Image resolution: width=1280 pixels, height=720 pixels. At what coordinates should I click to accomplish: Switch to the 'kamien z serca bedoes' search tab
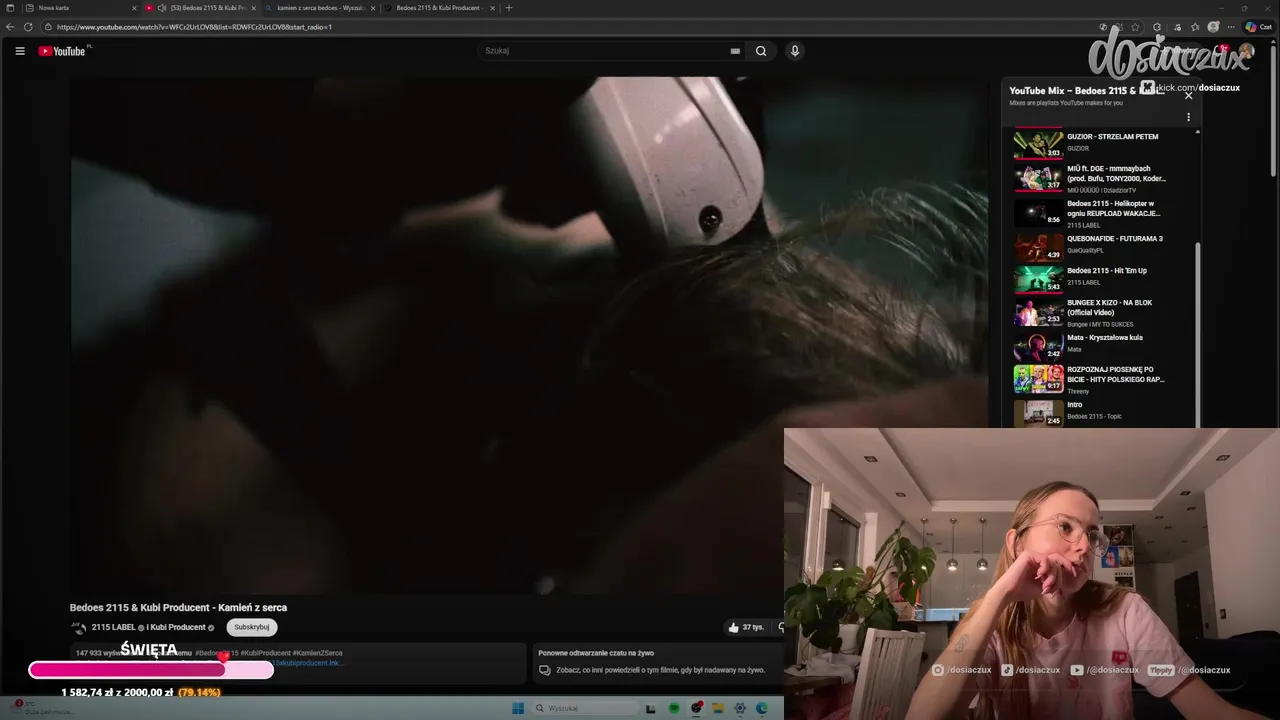[x=320, y=8]
